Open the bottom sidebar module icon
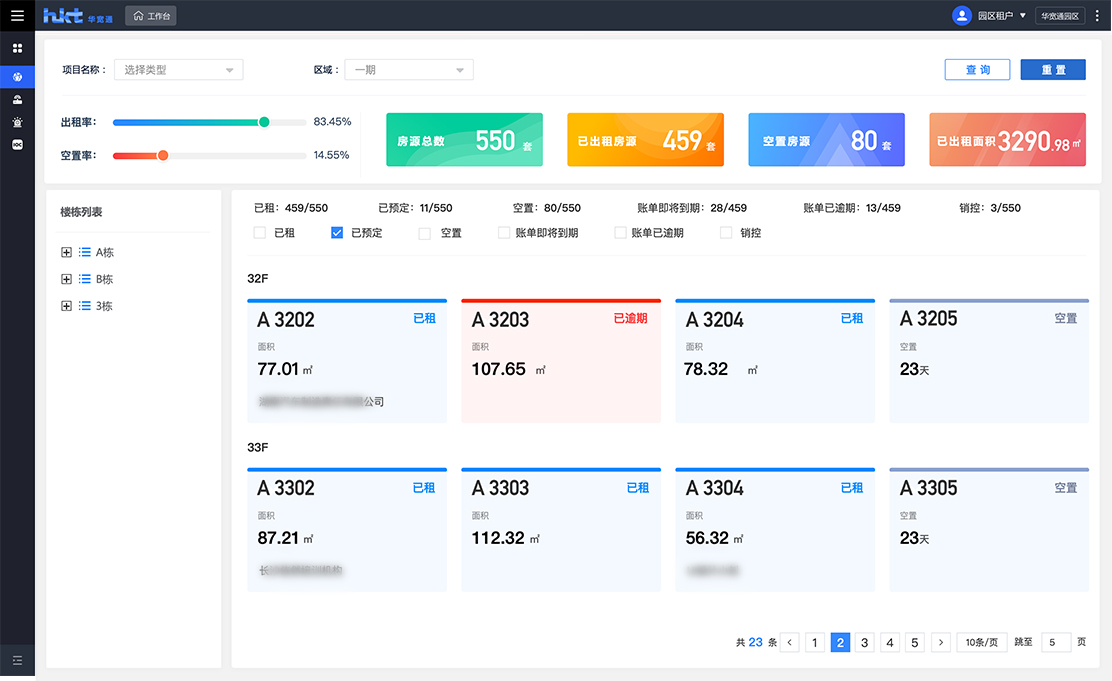1112x681 pixels. click(x=17, y=145)
